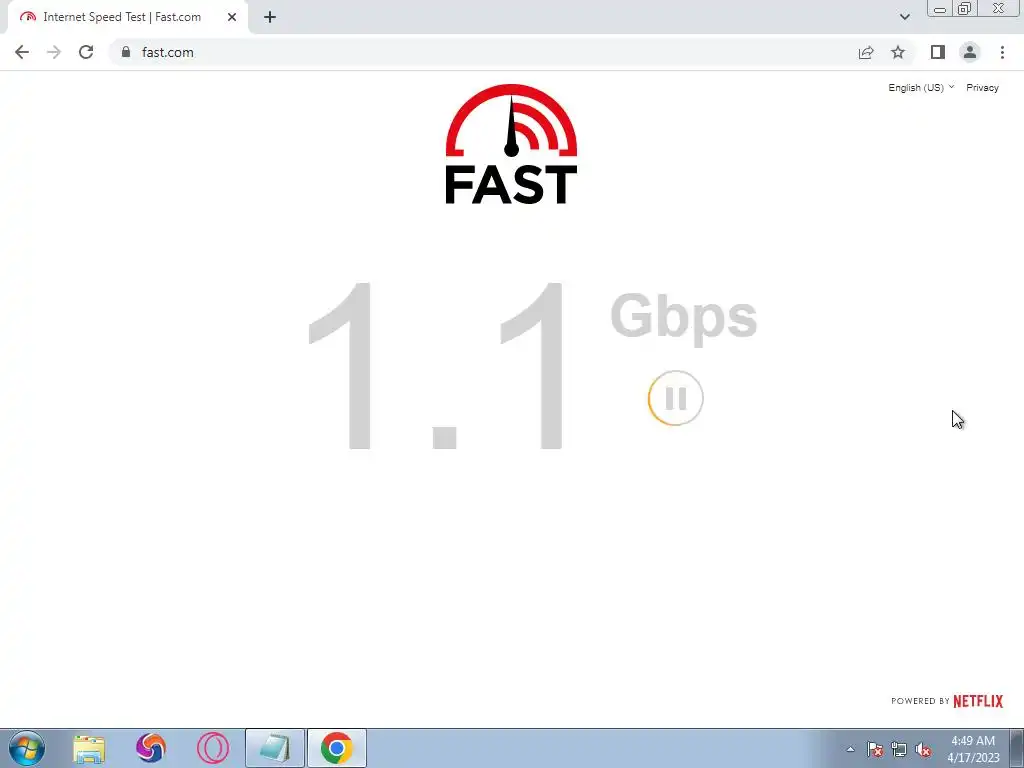Toggle the Chrome side panel
The width and height of the screenshot is (1024, 768).
pyautogui.click(x=938, y=52)
